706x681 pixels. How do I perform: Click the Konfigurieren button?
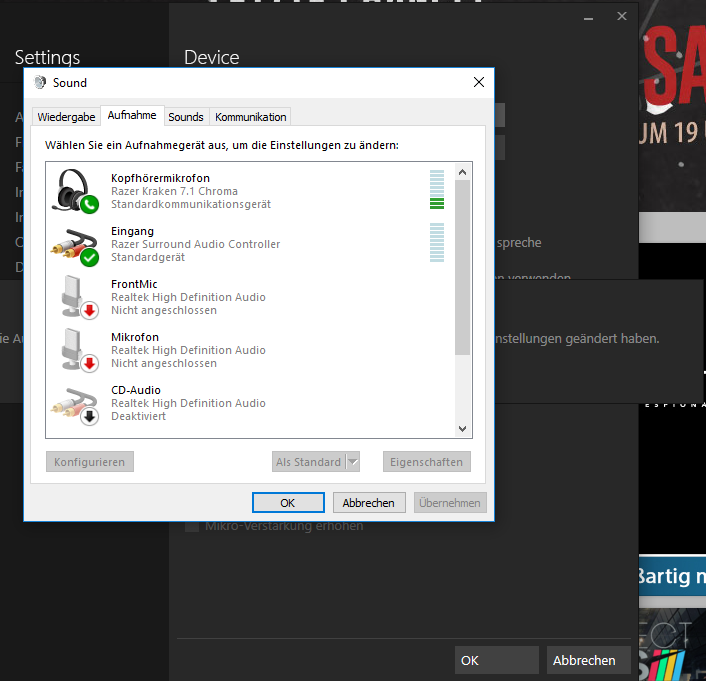pyautogui.click(x=90, y=462)
